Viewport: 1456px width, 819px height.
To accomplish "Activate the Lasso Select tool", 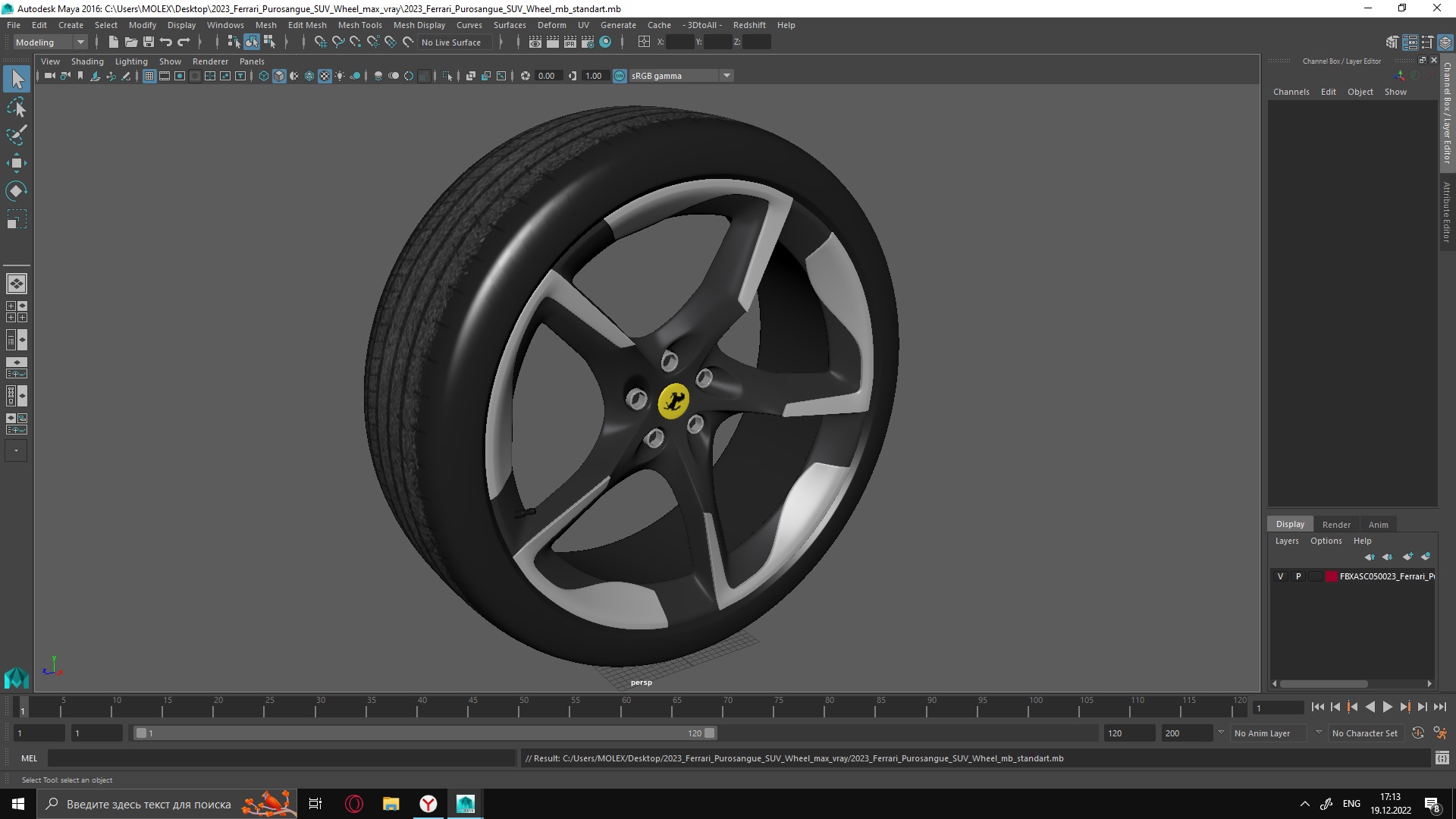I will pos(17,107).
